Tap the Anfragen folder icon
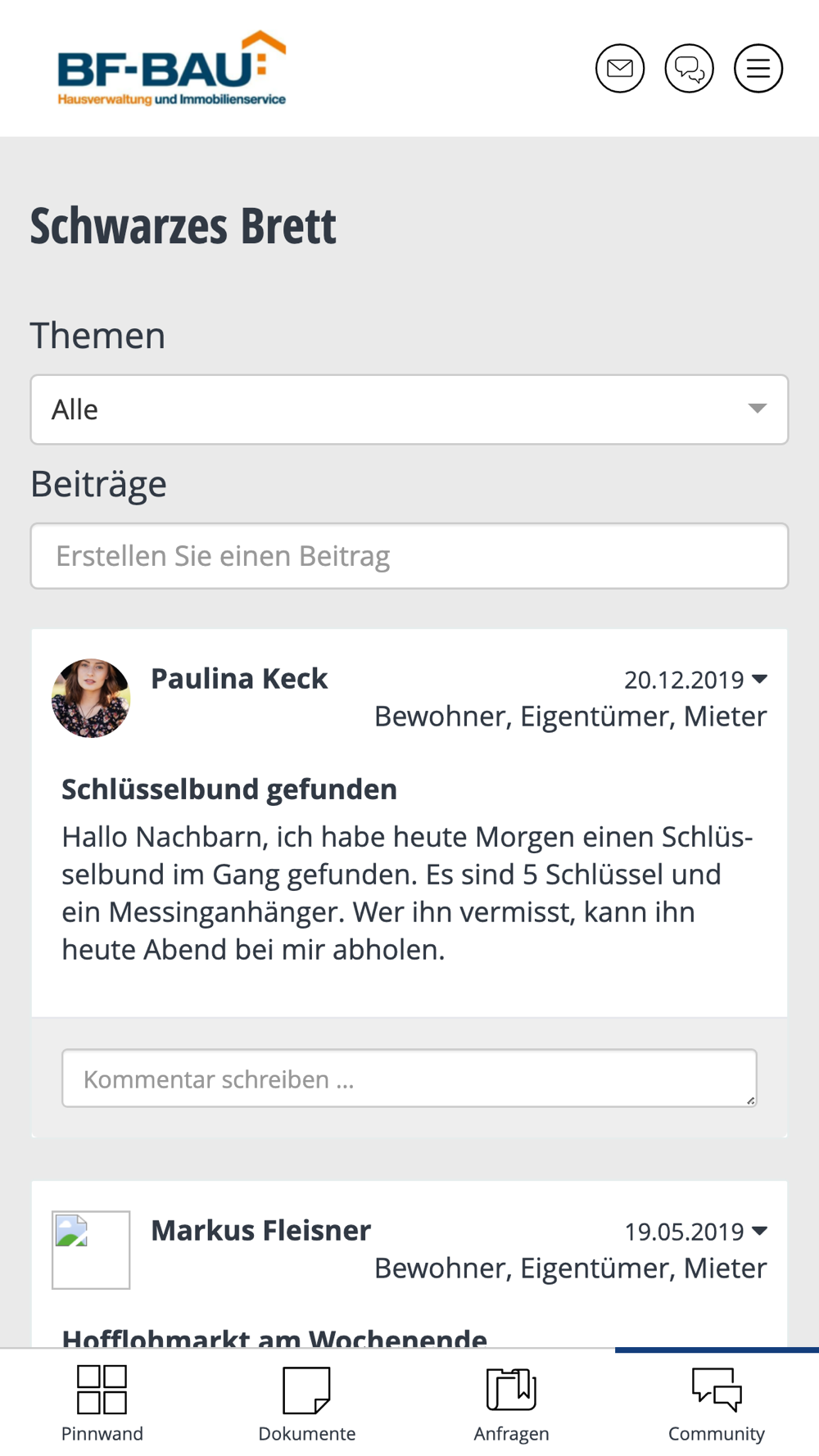Screen dimensions: 819x1456 [511, 1389]
